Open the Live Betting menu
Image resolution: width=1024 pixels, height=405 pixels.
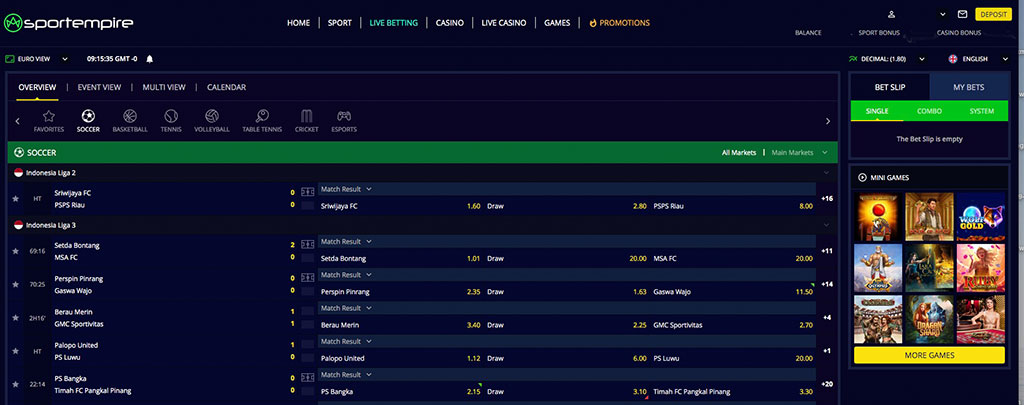tap(393, 23)
